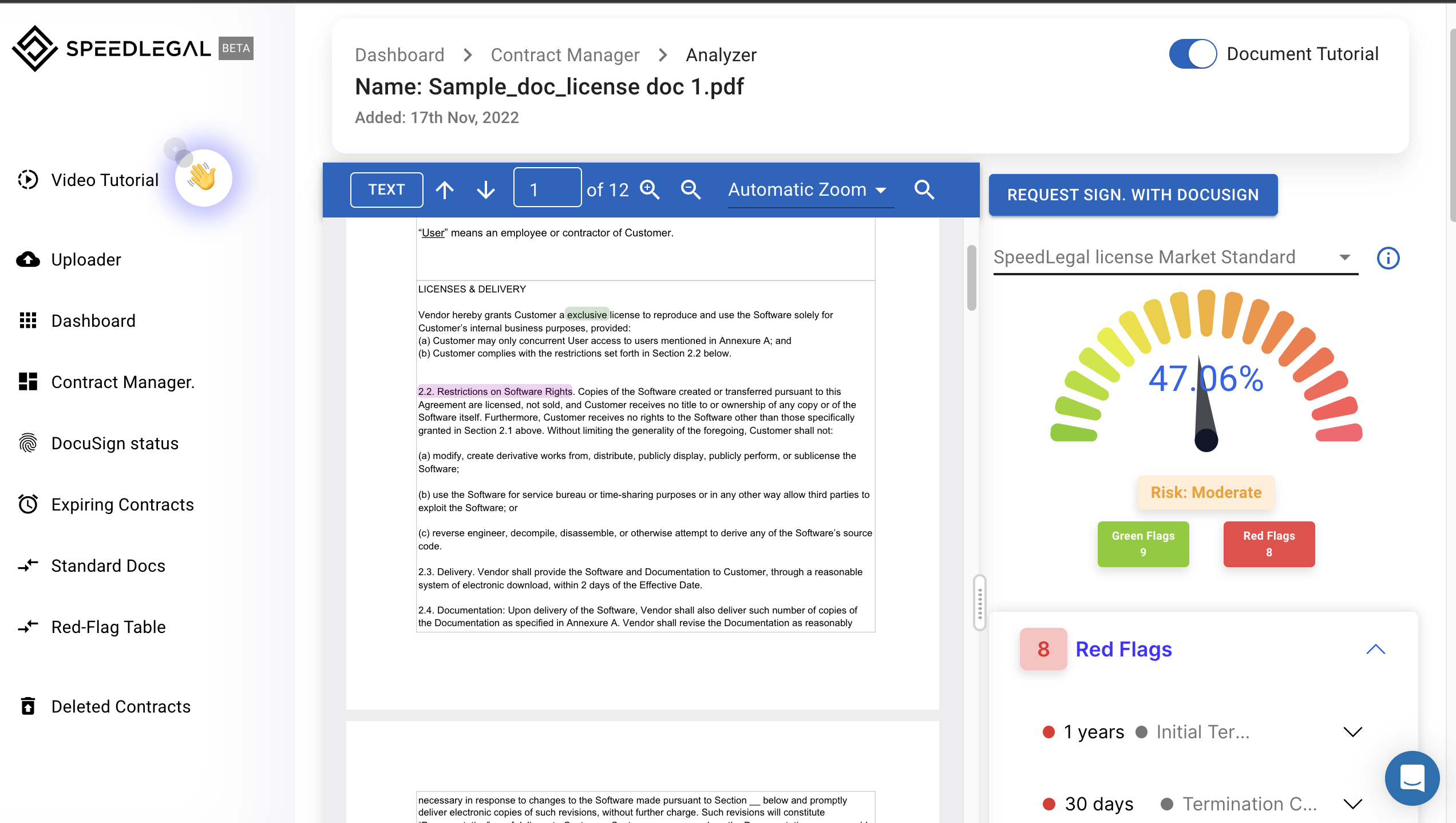
Task: Zoom in on the PDF document
Action: 650,189
